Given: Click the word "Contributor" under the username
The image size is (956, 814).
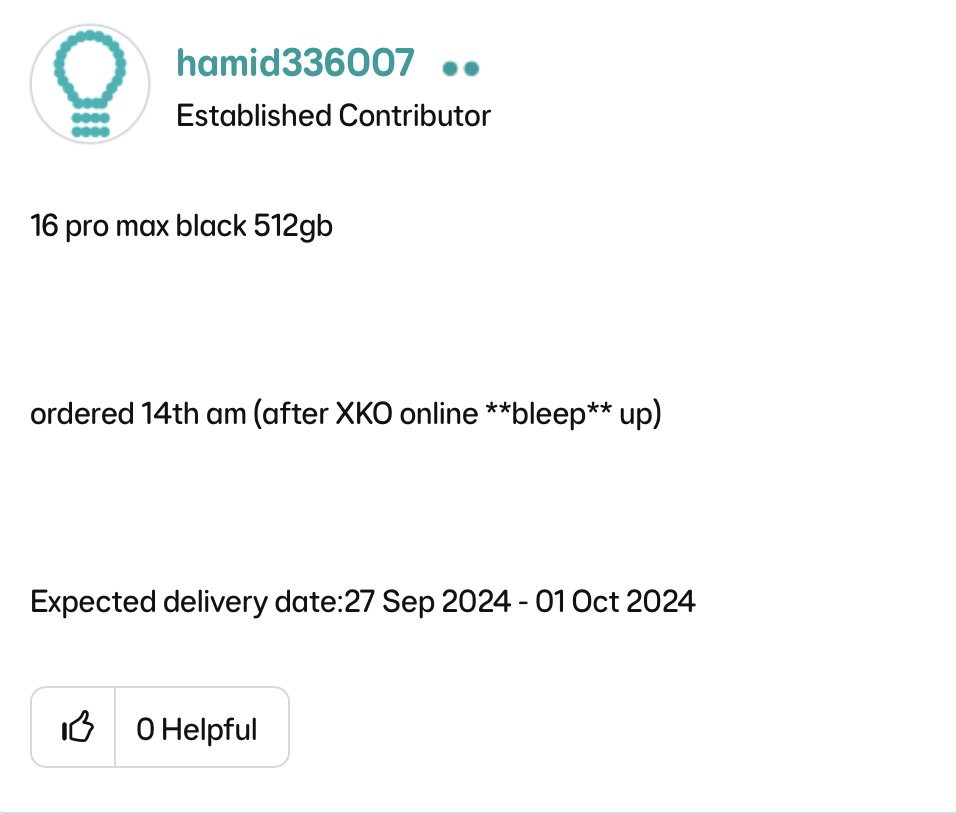Looking at the screenshot, I should (415, 116).
